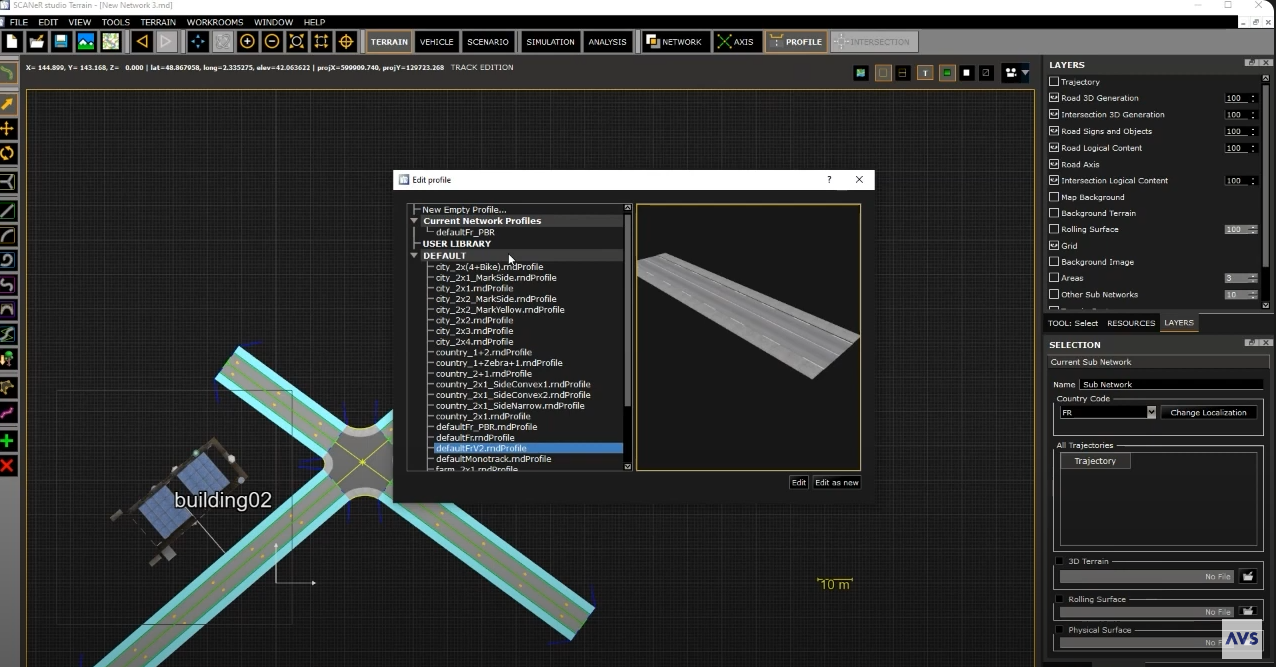Select the straight line road tool
Viewport: 1276px width, 667px height.
click(x=8, y=211)
